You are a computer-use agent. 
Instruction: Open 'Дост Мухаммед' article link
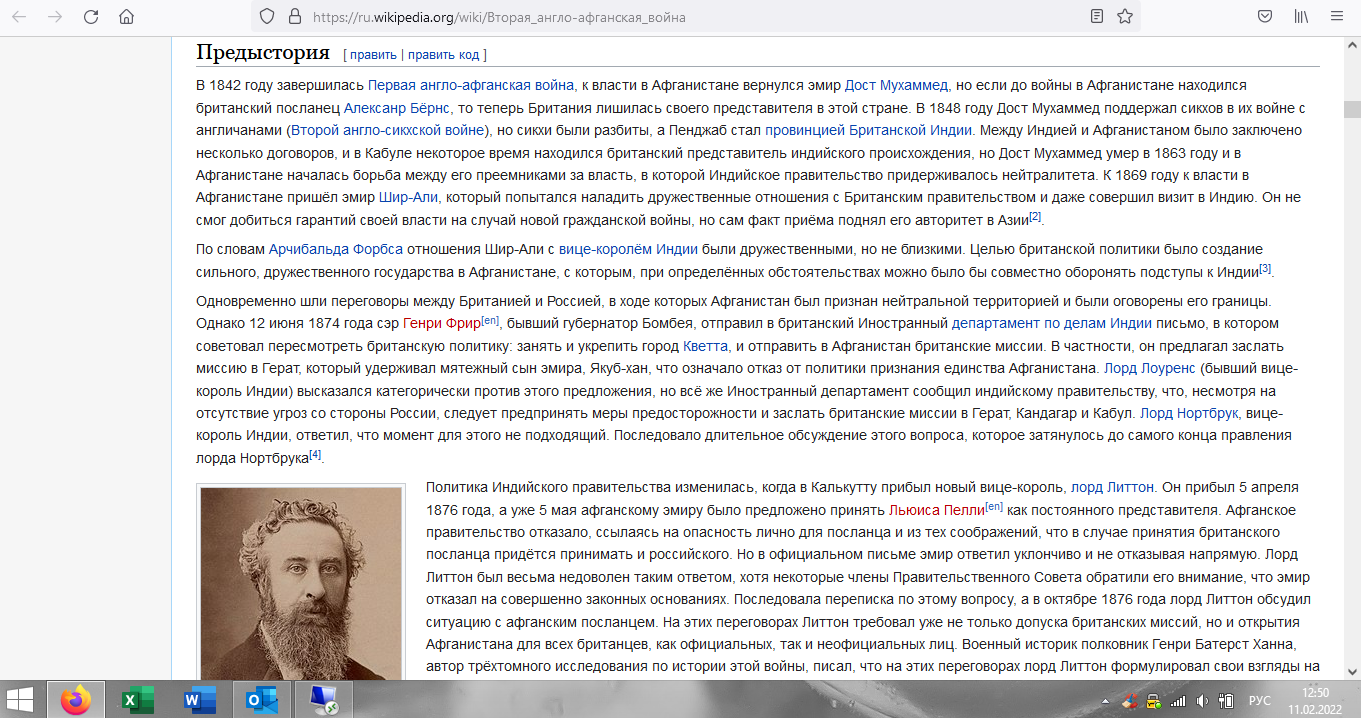click(x=898, y=85)
